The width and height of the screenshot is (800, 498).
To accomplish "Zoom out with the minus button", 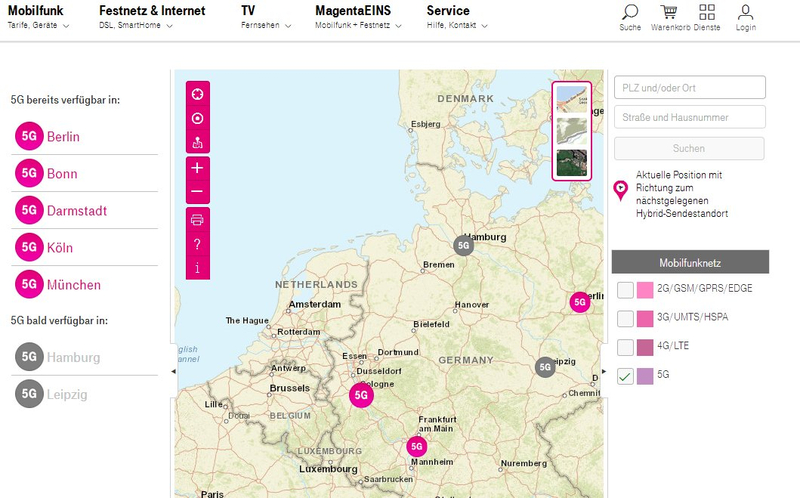I will 197,192.
